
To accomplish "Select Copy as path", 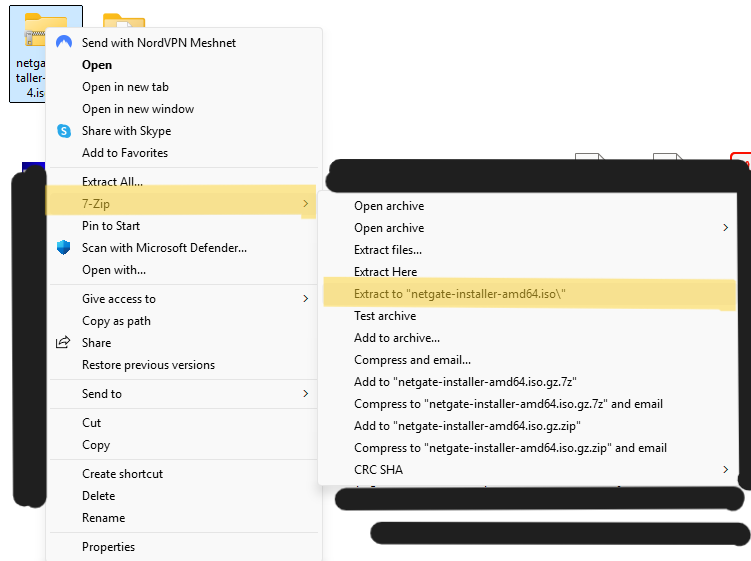I will (184, 321).
